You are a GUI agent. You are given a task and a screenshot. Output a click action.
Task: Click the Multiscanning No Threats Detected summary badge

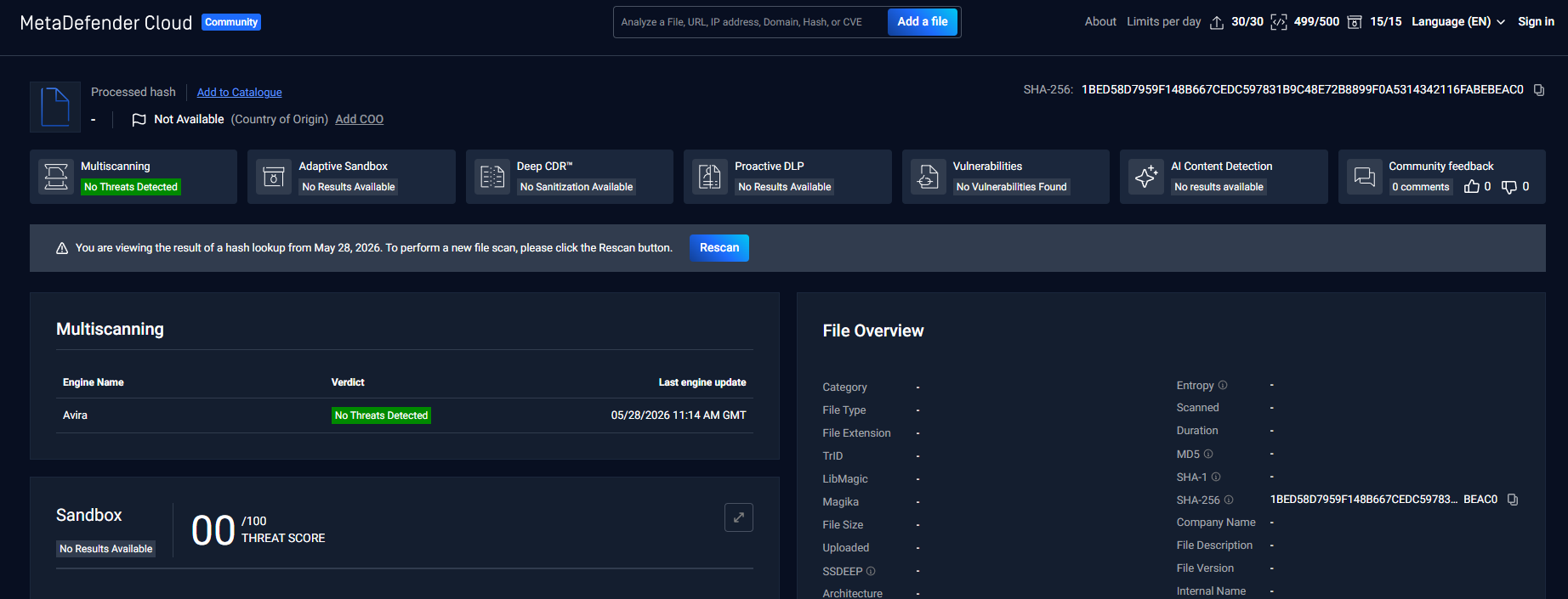pos(131,187)
